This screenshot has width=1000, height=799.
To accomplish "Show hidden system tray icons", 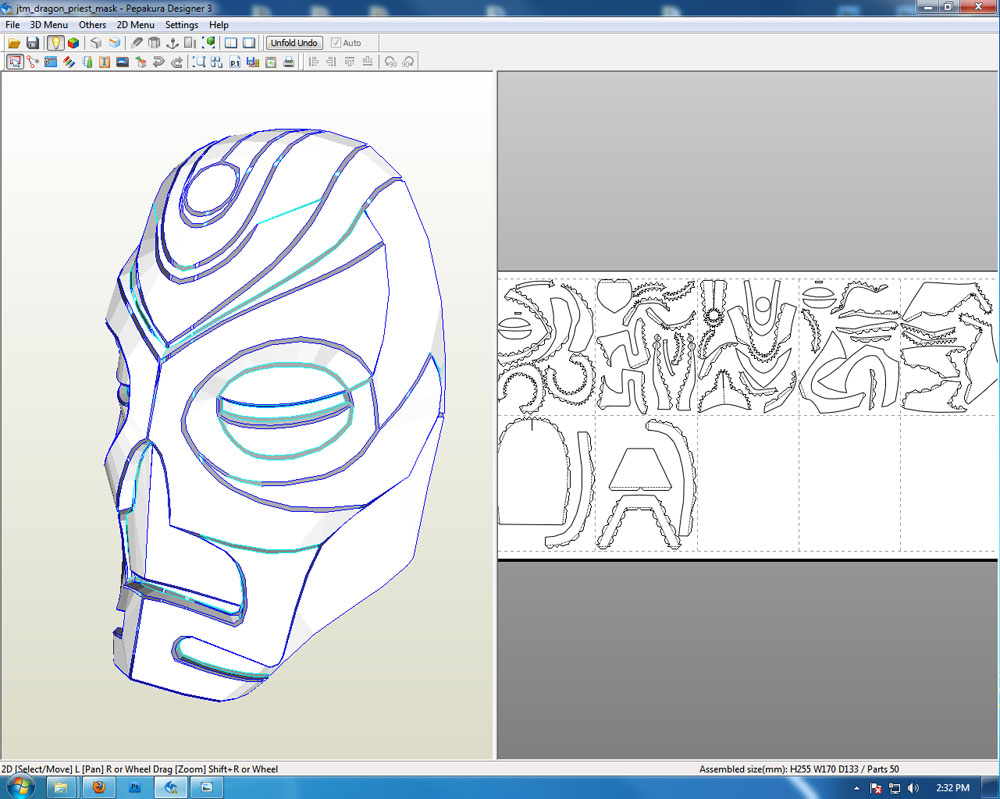I will click(857, 788).
